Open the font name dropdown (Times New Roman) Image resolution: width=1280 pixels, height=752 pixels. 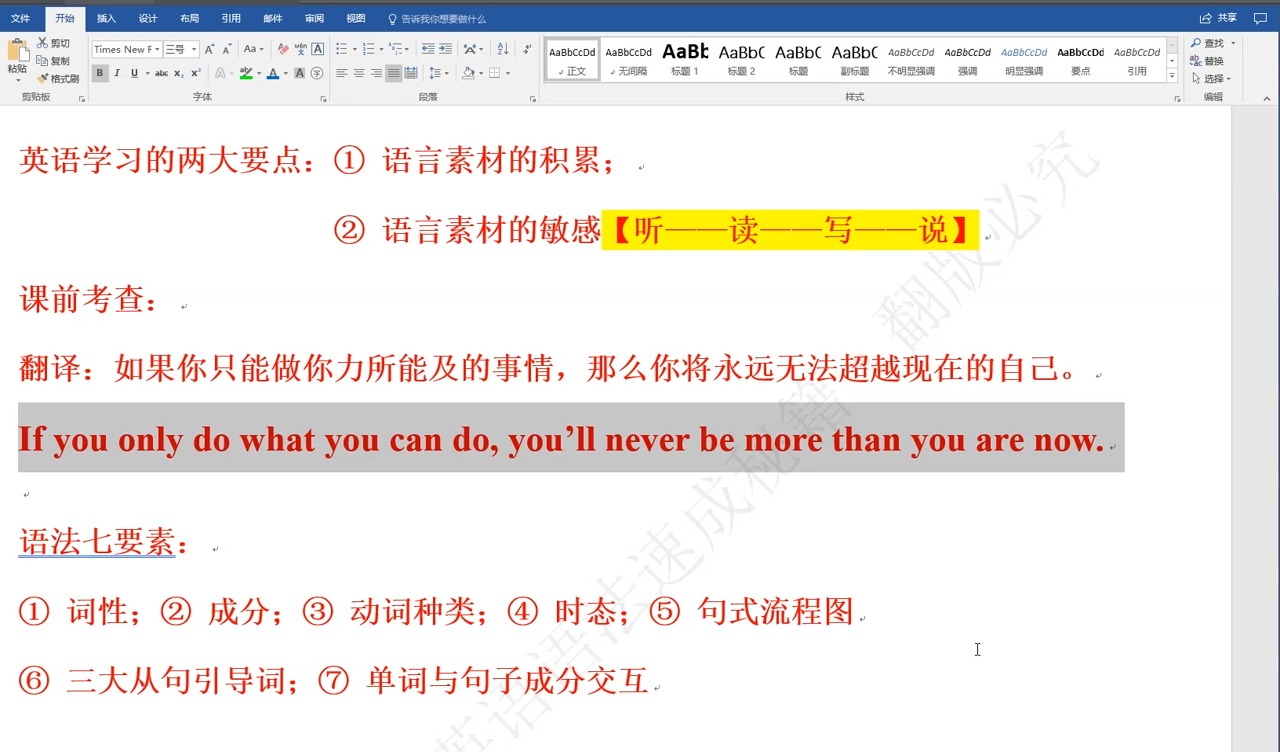click(157, 49)
